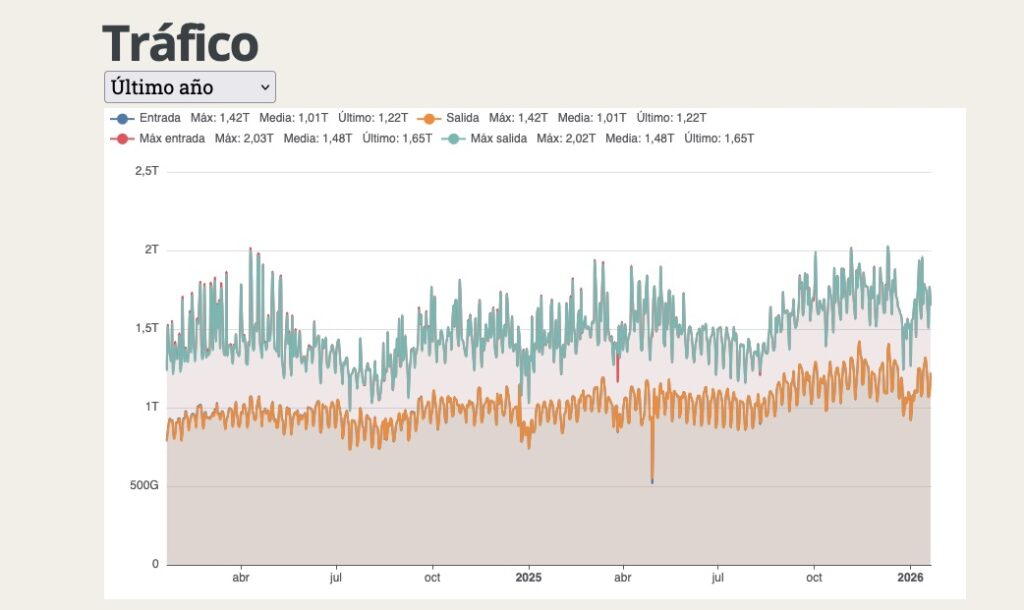
Task: Open the 'Último año' time range dropdown
Action: coord(189,87)
